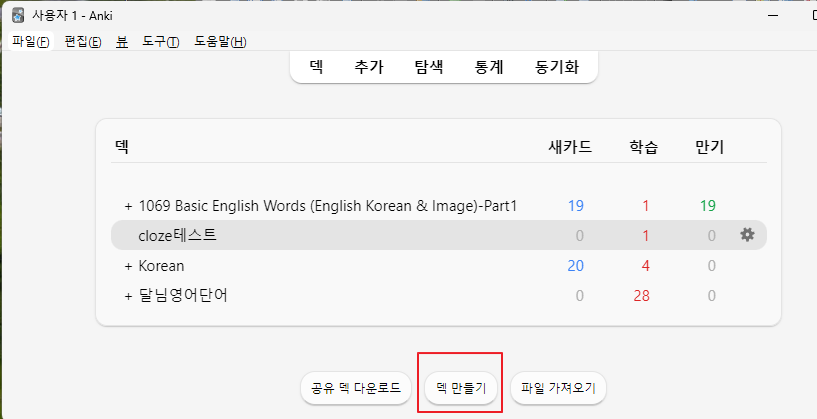817x419 pixels.
Task: Click the 공유 덱 다운로드 button
Action: (356, 388)
